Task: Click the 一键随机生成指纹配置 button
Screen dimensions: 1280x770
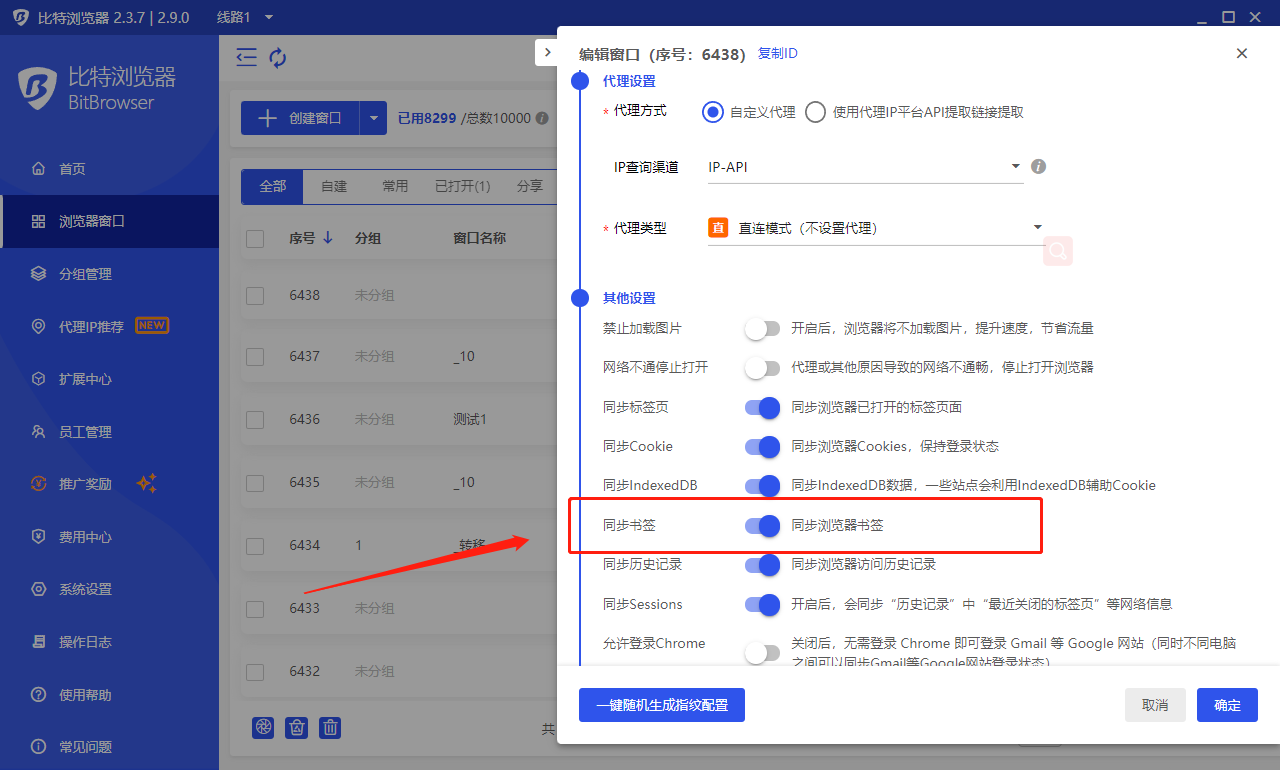Action: point(661,705)
